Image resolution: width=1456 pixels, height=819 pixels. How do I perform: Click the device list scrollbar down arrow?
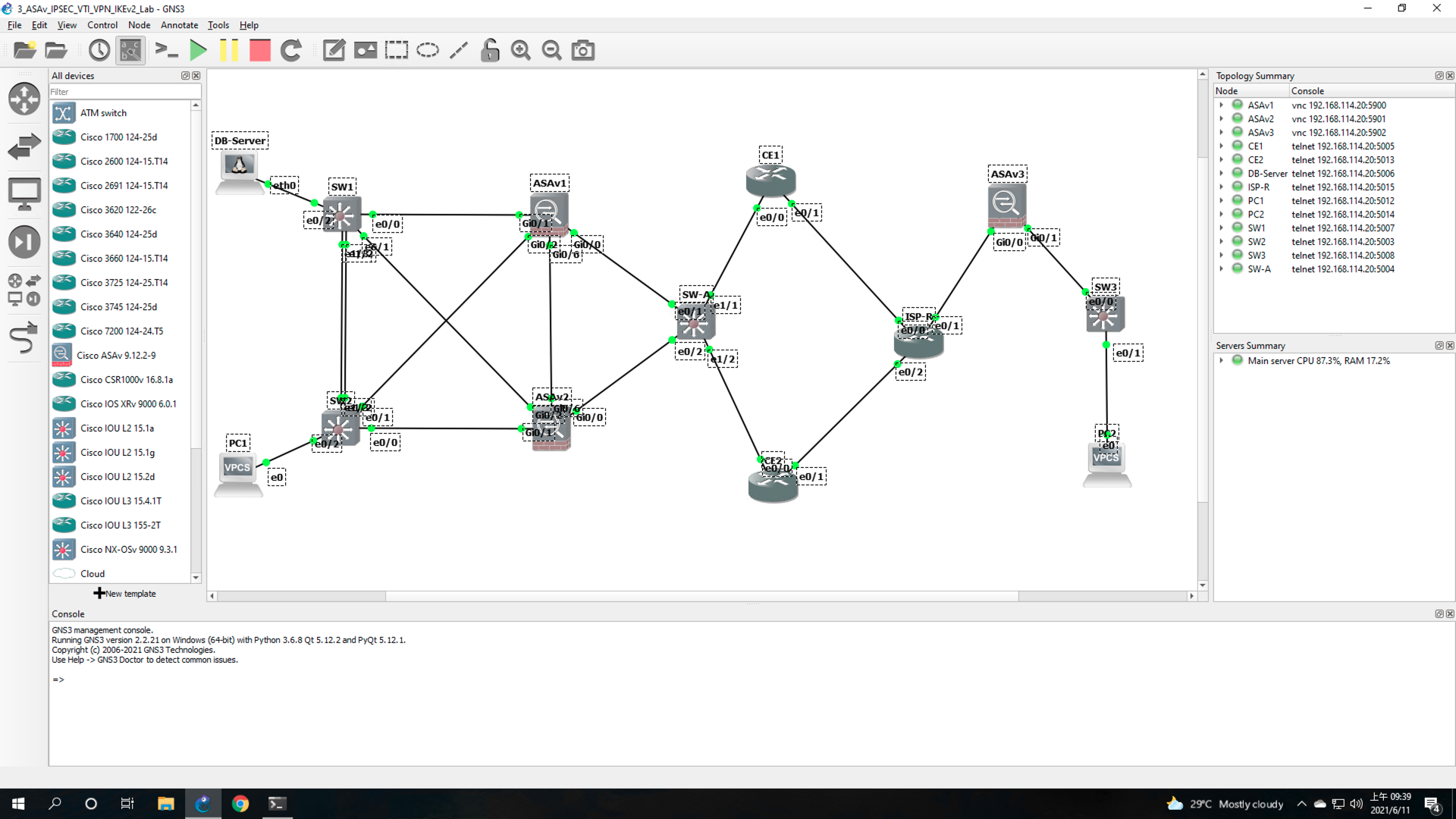(x=196, y=578)
